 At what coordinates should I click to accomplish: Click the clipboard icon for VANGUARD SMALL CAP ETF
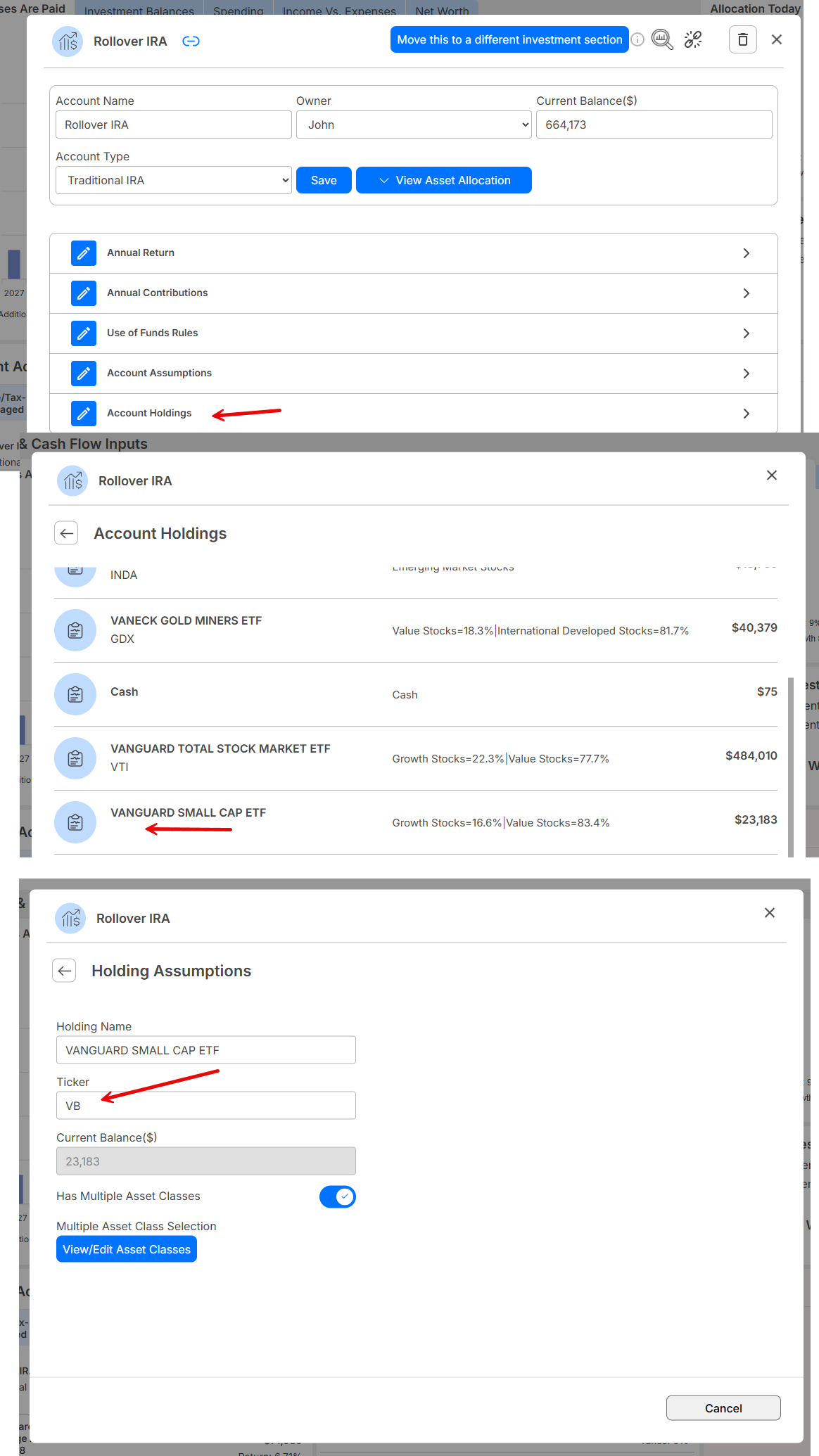pyautogui.click(x=75, y=822)
